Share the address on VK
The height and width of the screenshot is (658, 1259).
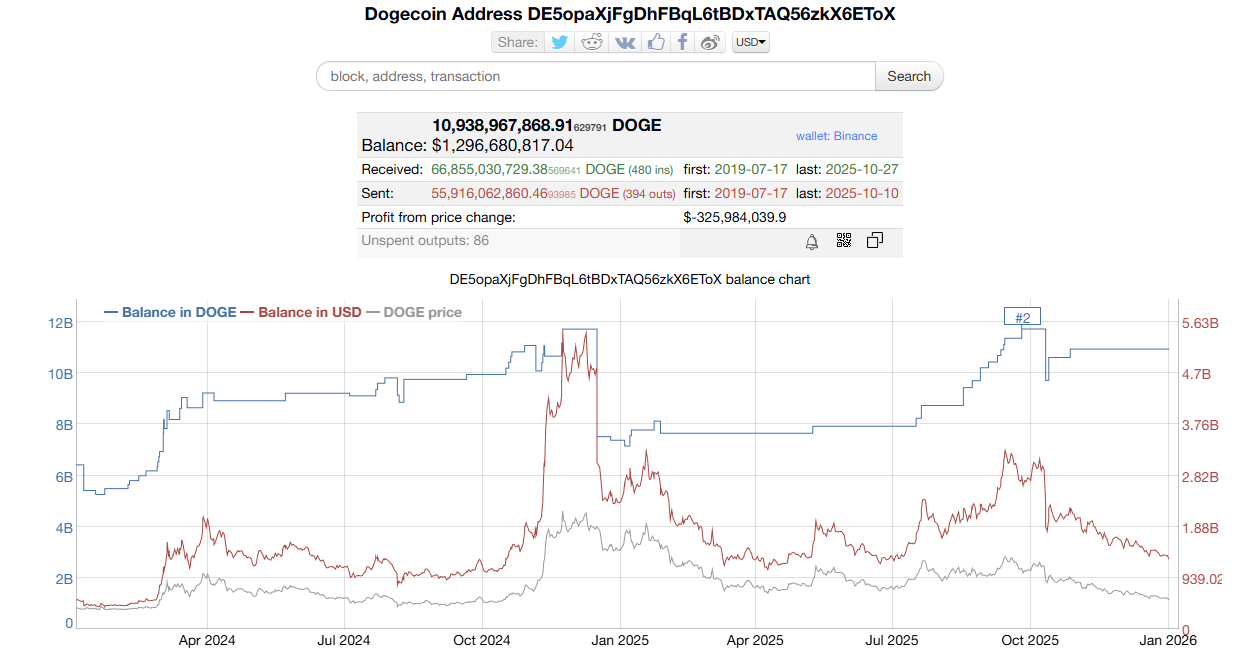click(624, 42)
